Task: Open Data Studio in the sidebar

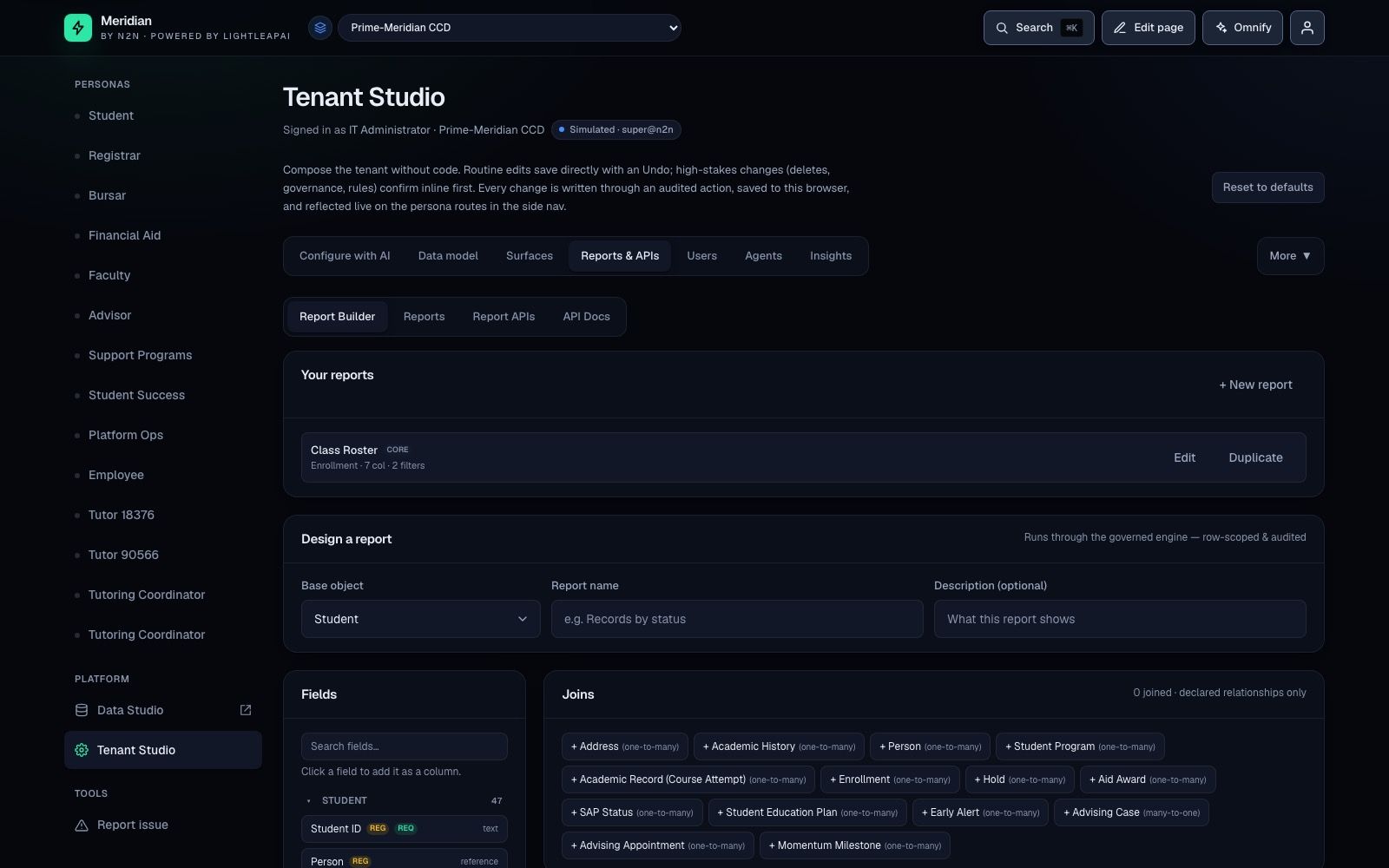Action: tap(163, 710)
